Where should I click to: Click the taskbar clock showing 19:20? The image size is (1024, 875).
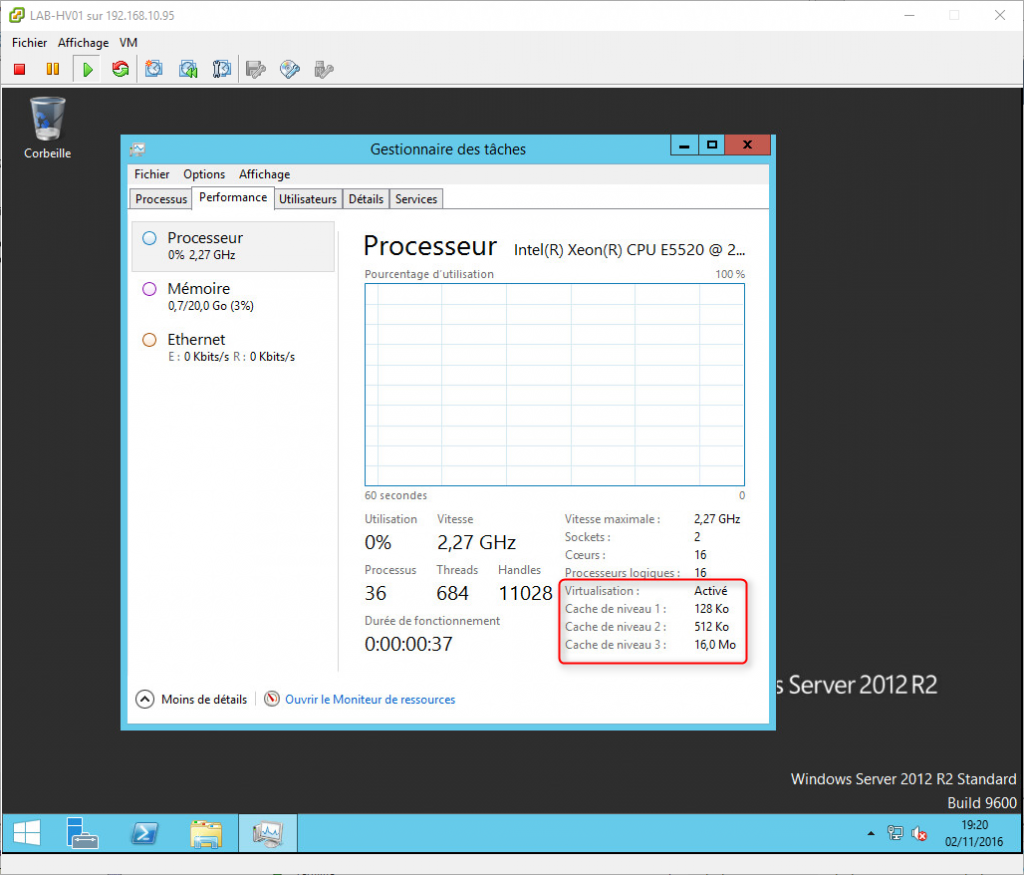[974, 825]
